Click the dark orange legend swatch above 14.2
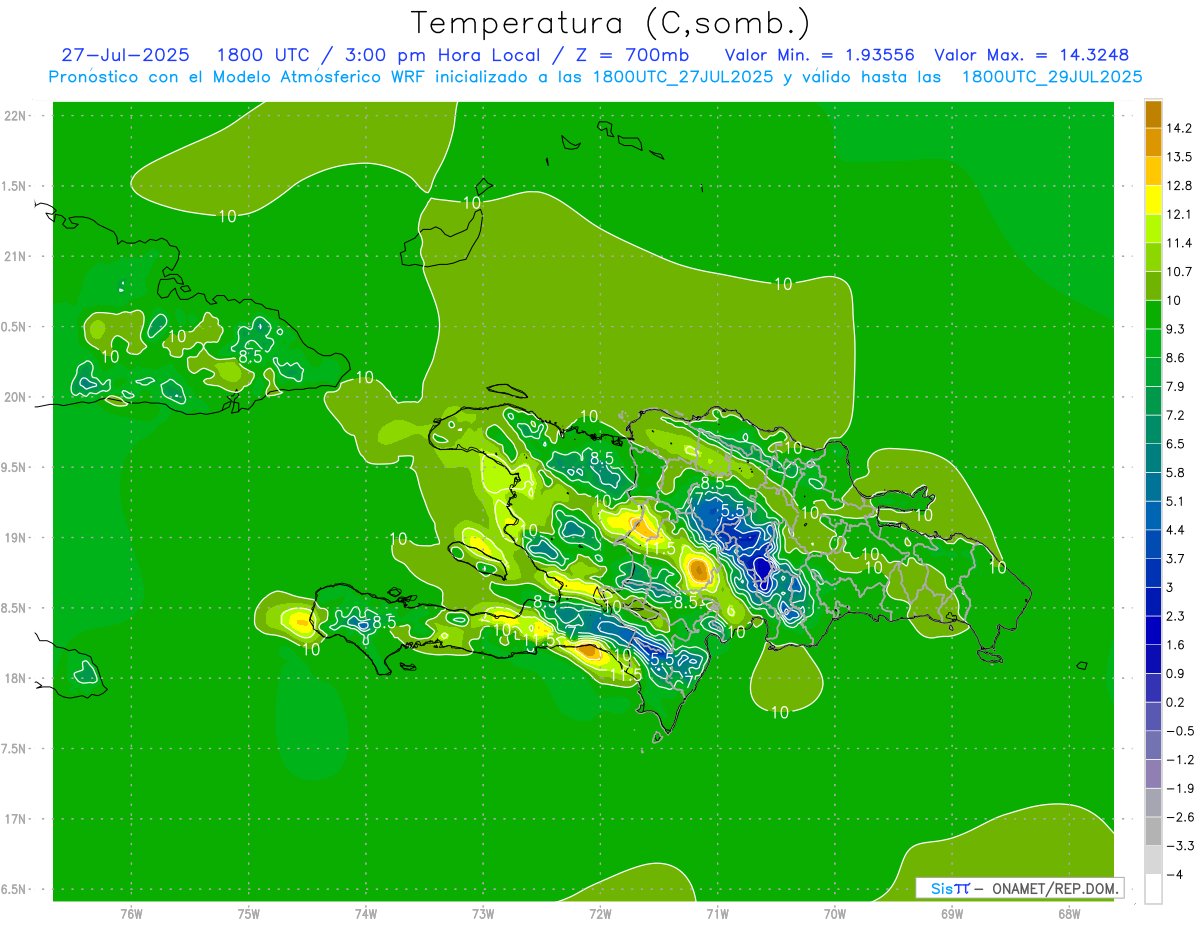 coord(1153,115)
